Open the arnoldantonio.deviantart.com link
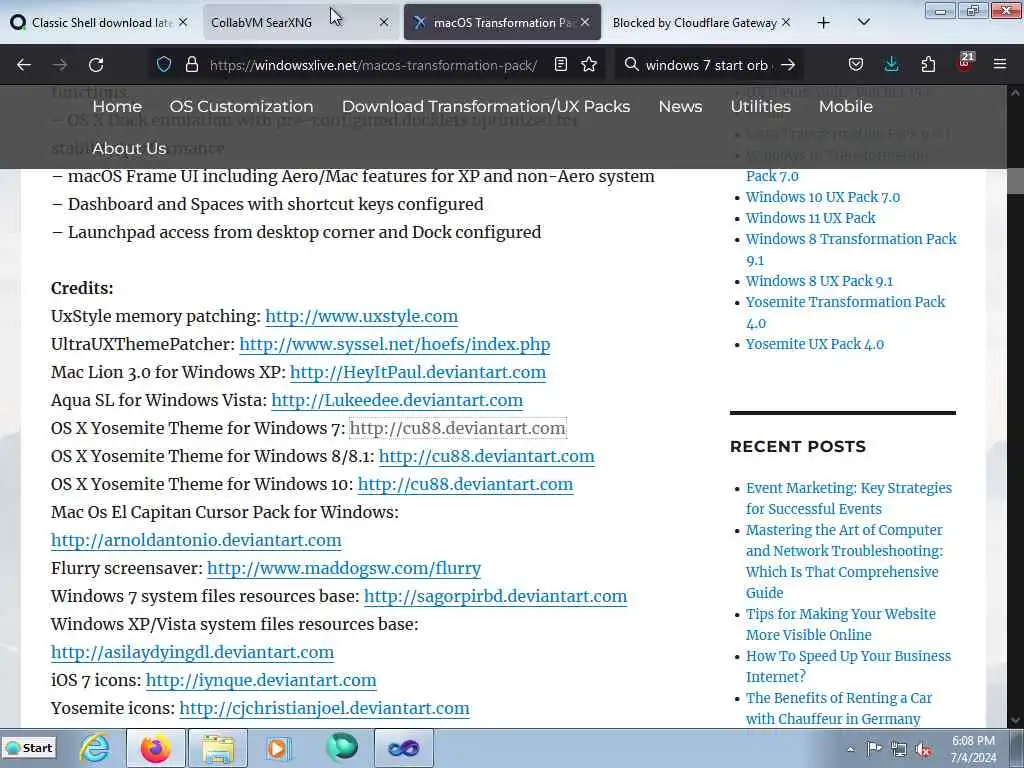1024x768 pixels. point(196,541)
